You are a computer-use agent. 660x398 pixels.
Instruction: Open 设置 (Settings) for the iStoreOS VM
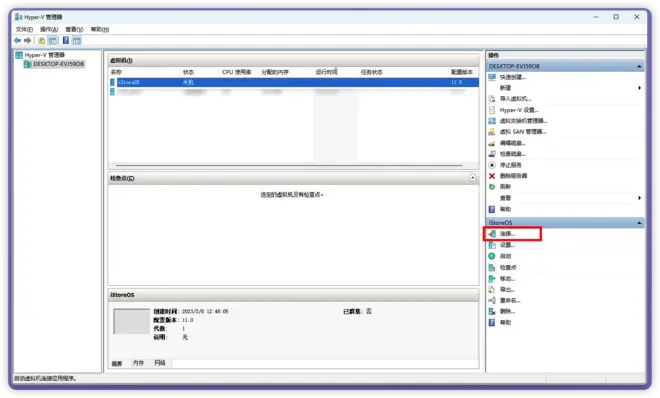coord(507,245)
